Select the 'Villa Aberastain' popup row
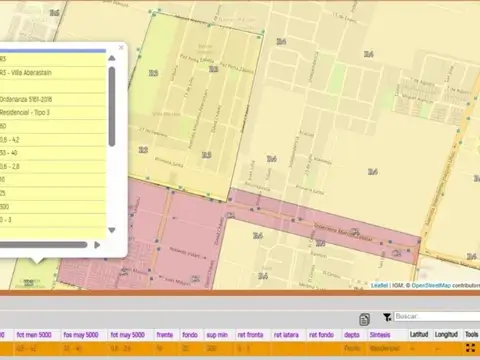Image resolution: width=480 pixels, height=360 pixels. [x=53, y=73]
